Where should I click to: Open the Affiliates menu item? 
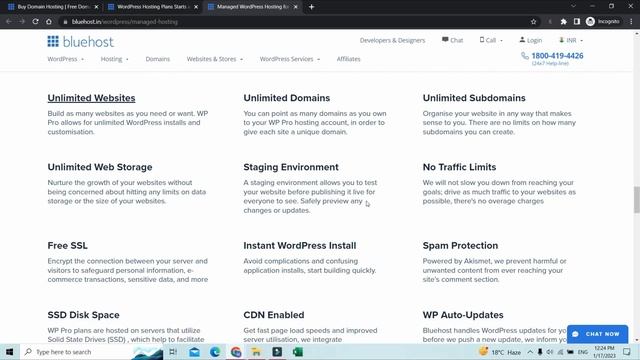[349, 59]
